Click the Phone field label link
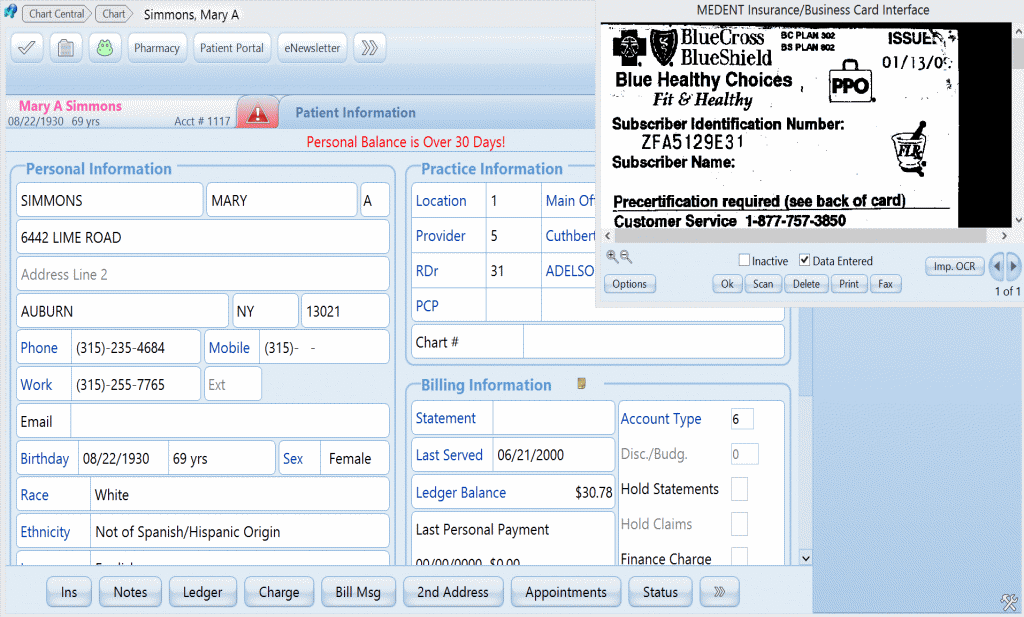Screen dimensions: 1024x617 [39, 348]
